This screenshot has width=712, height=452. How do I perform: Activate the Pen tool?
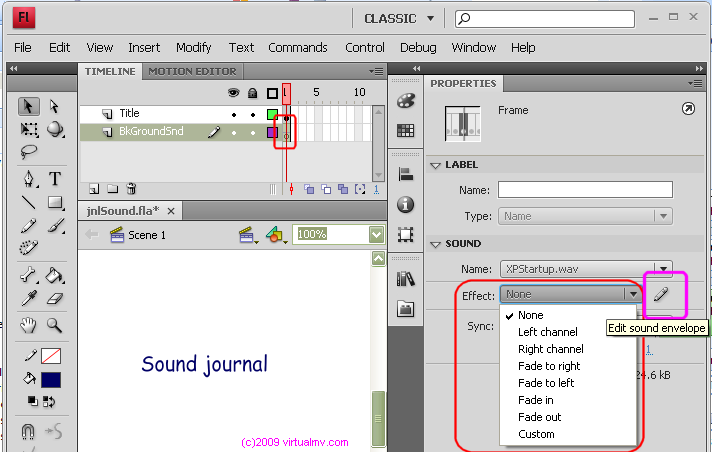[29, 179]
